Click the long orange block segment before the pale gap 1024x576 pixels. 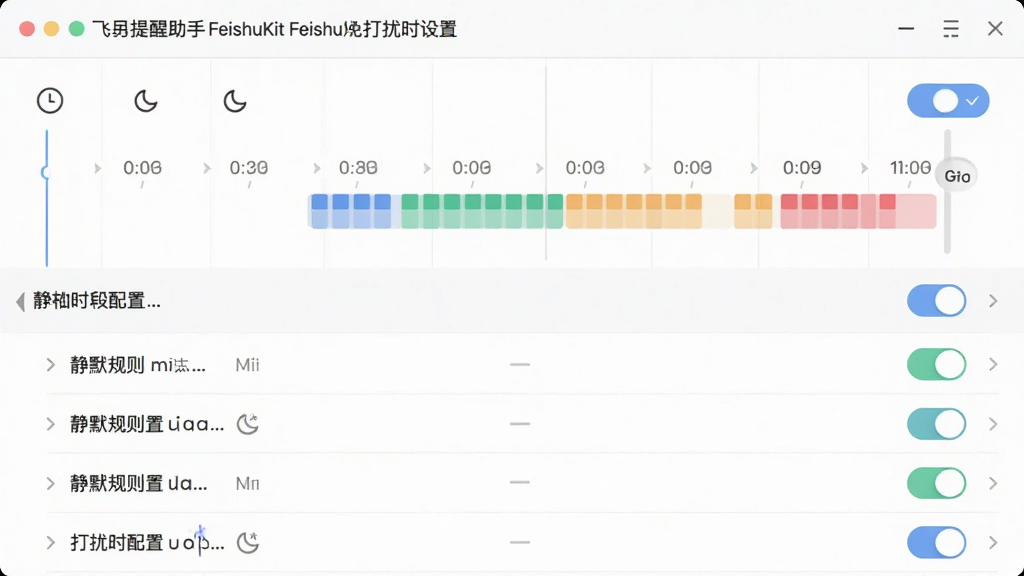coord(633,211)
